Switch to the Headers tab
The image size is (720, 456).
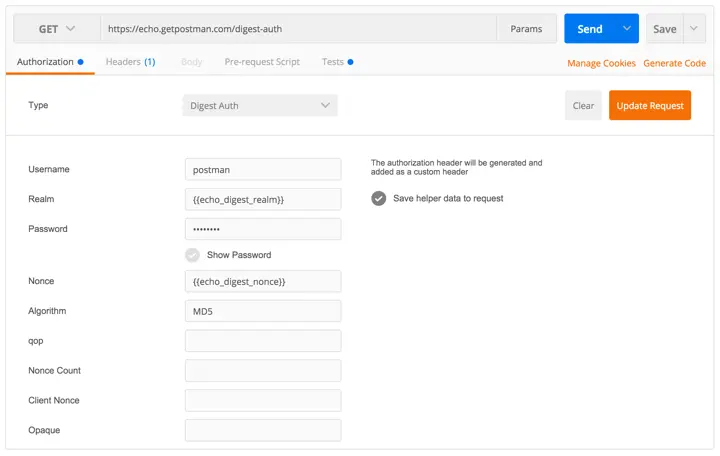tap(130, 62)
